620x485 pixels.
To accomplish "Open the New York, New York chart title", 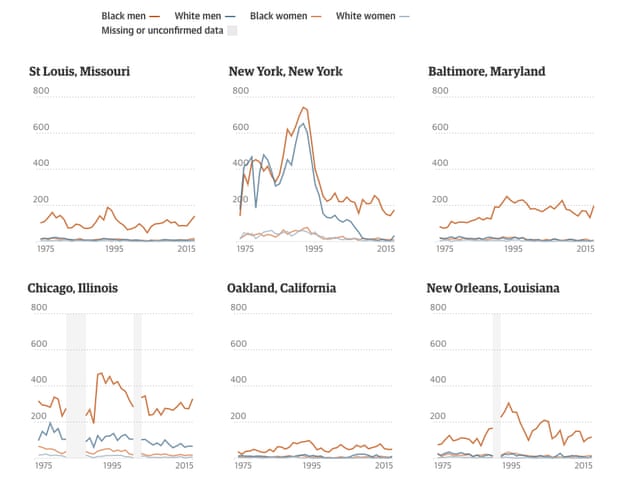I will (x=286, y=71).
